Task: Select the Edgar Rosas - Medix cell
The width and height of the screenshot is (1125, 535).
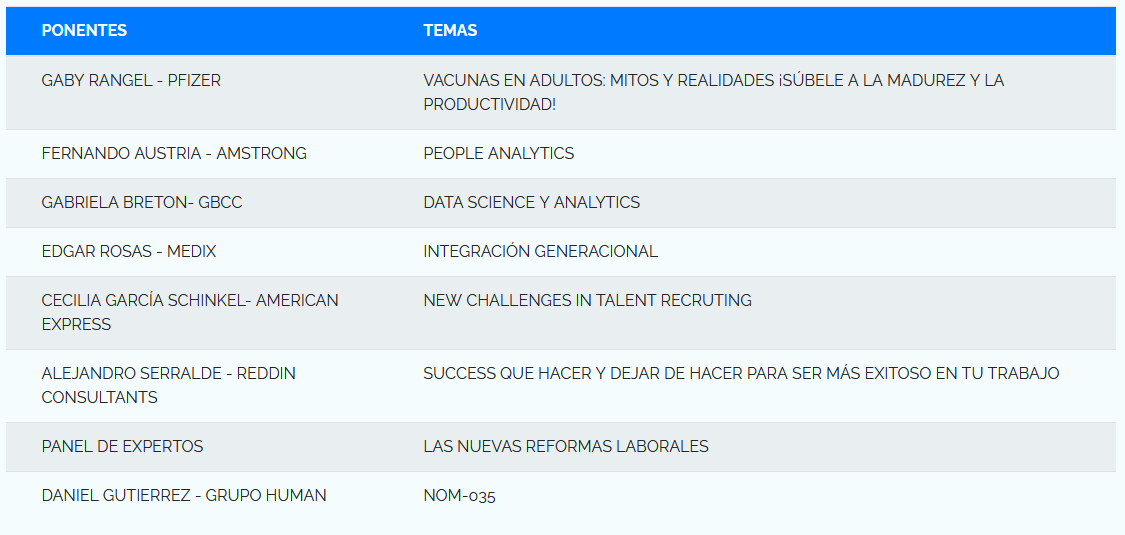Action: tap(129, 251)
